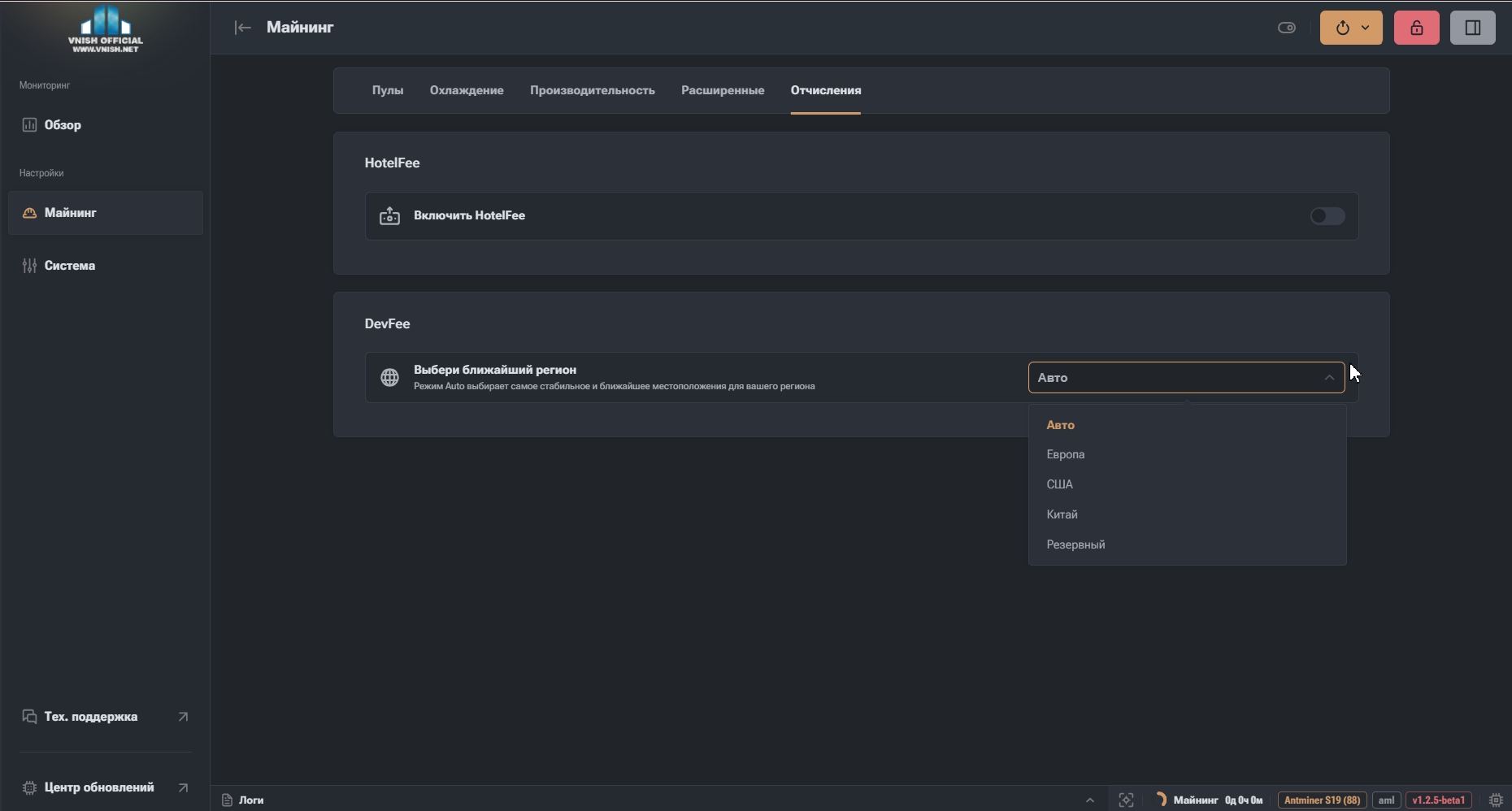This screenshot has height=811, width=1512.
Task: Choose Авто from the region list
Action: [1187, 425]
